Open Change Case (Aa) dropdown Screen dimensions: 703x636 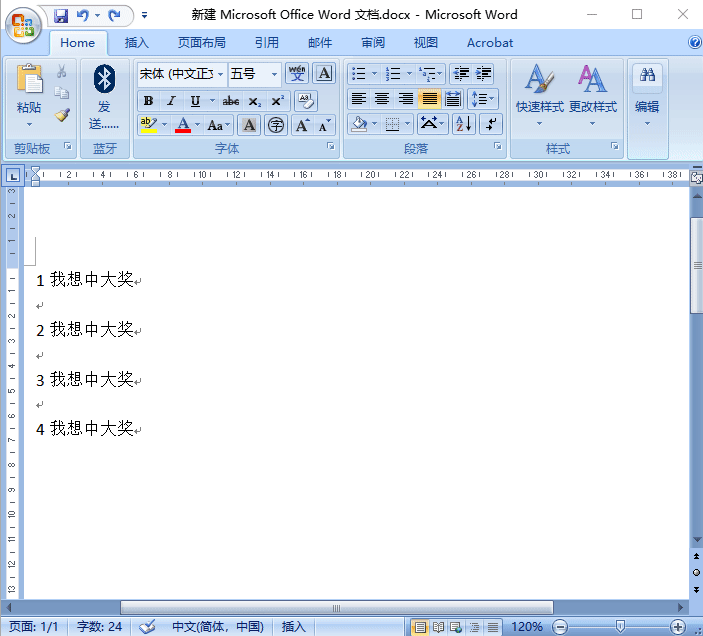point(218,125)
